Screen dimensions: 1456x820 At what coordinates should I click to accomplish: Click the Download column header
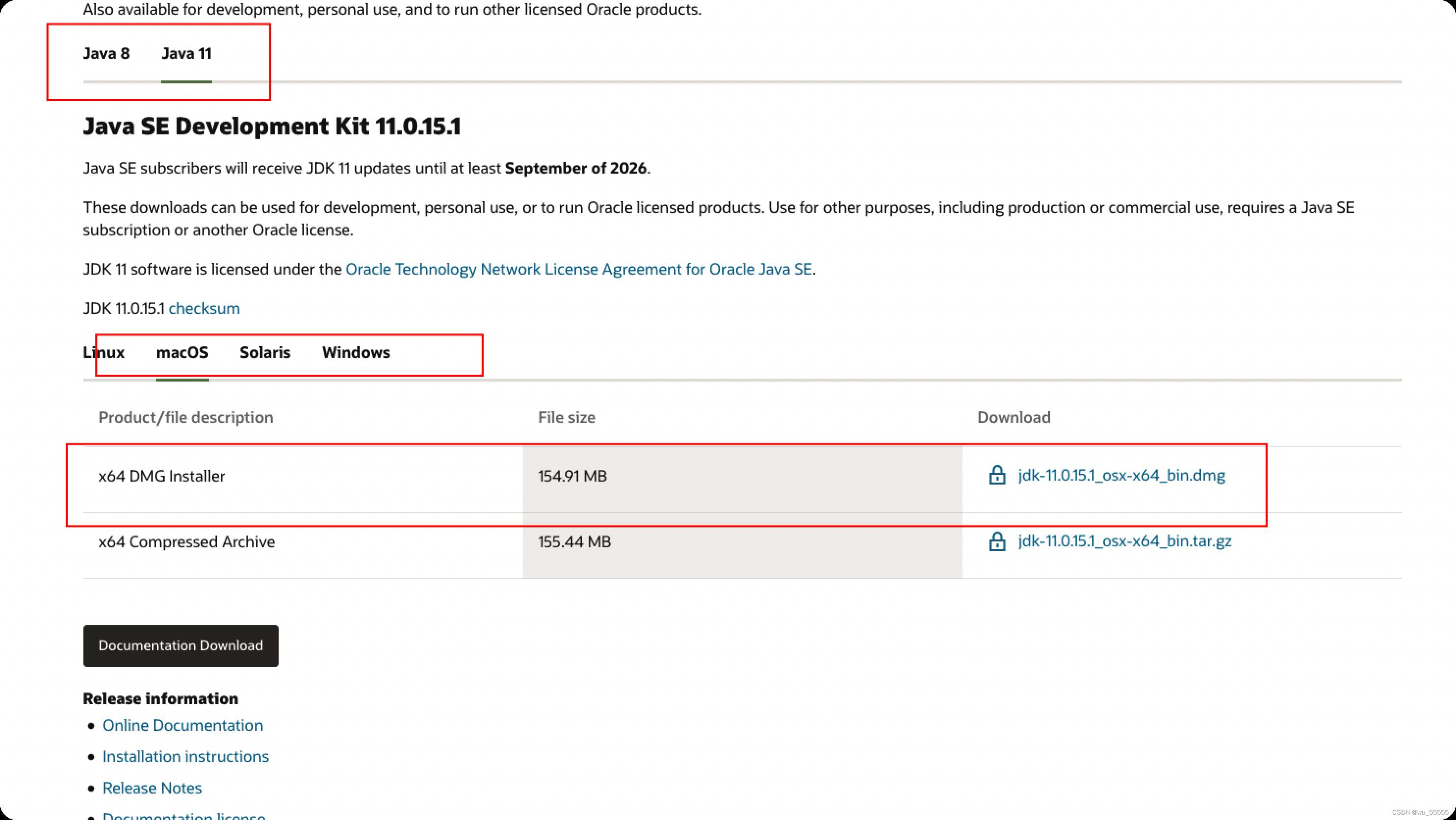point(1014,417)
